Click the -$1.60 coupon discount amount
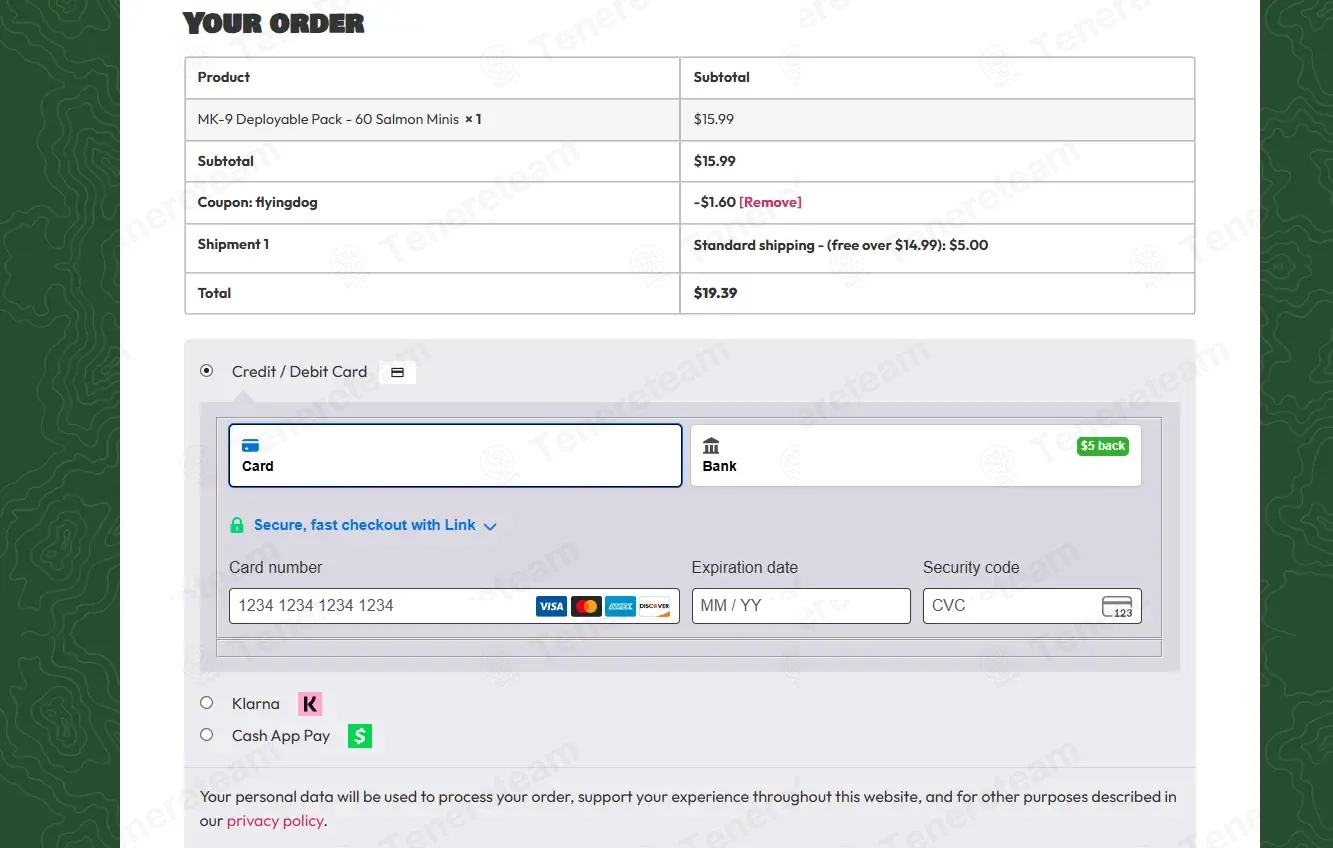Viewport: 1333px width, 848px height. click(x=715, y=202)
